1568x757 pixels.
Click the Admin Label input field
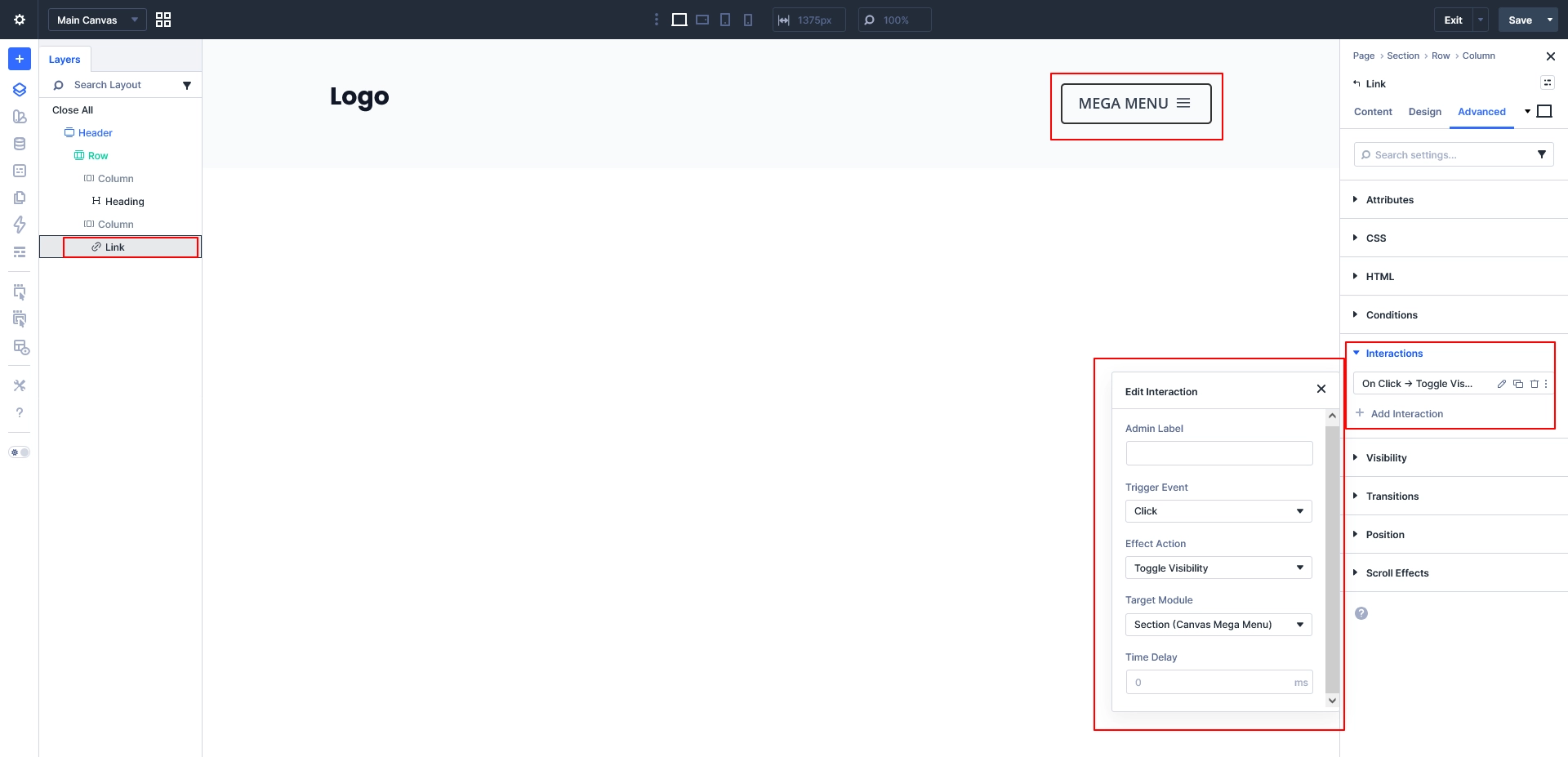tap(1218, 453)
